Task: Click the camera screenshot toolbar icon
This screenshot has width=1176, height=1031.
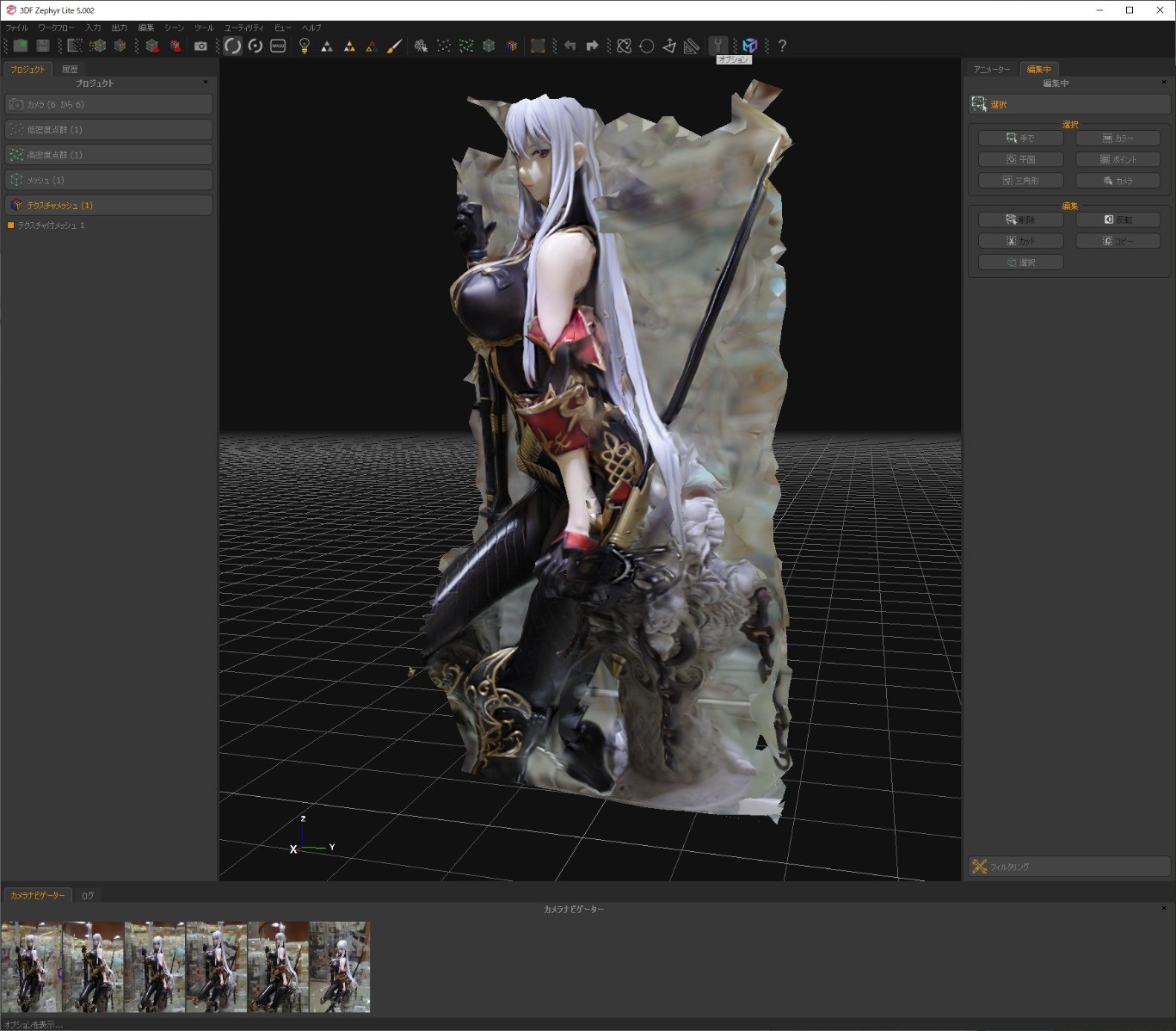Action: point(200,46)
